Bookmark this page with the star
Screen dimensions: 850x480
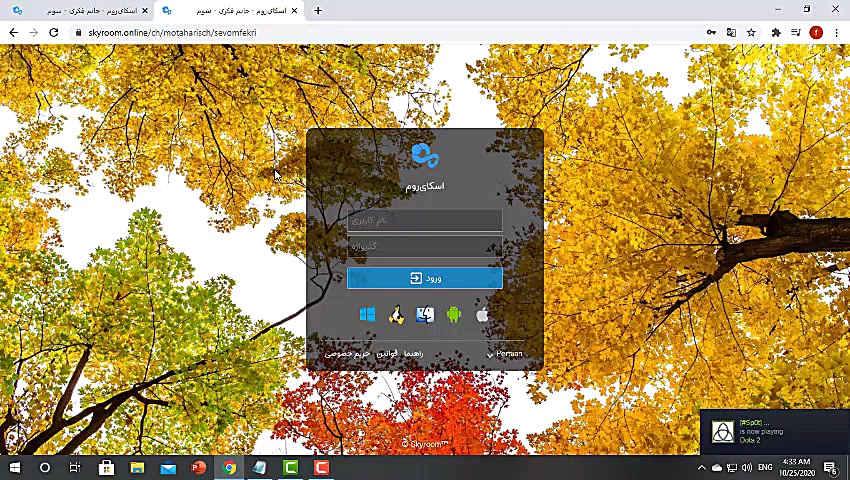pyautogui.click(x=751, y=33)
